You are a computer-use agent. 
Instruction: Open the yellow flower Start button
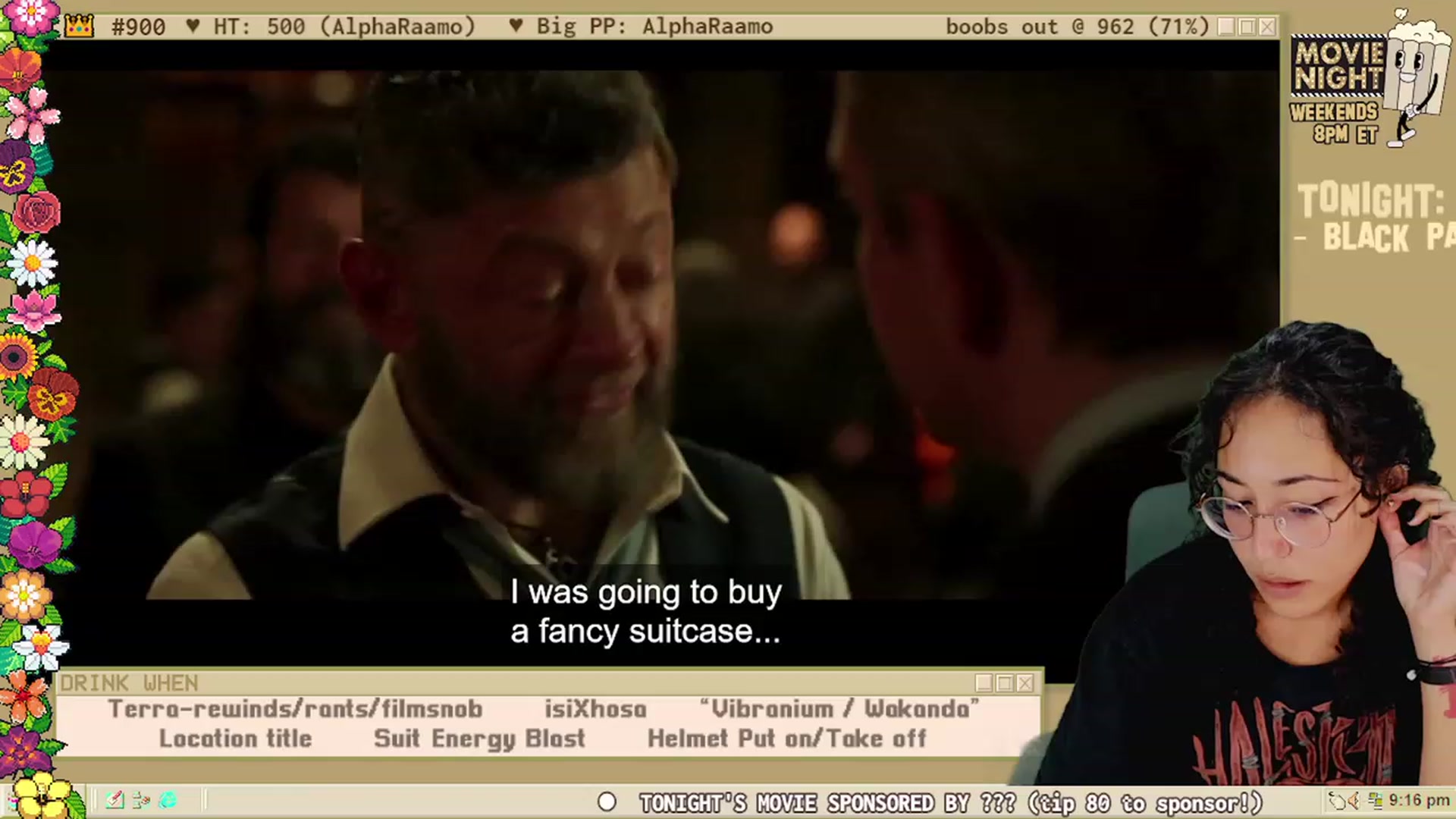42,796
